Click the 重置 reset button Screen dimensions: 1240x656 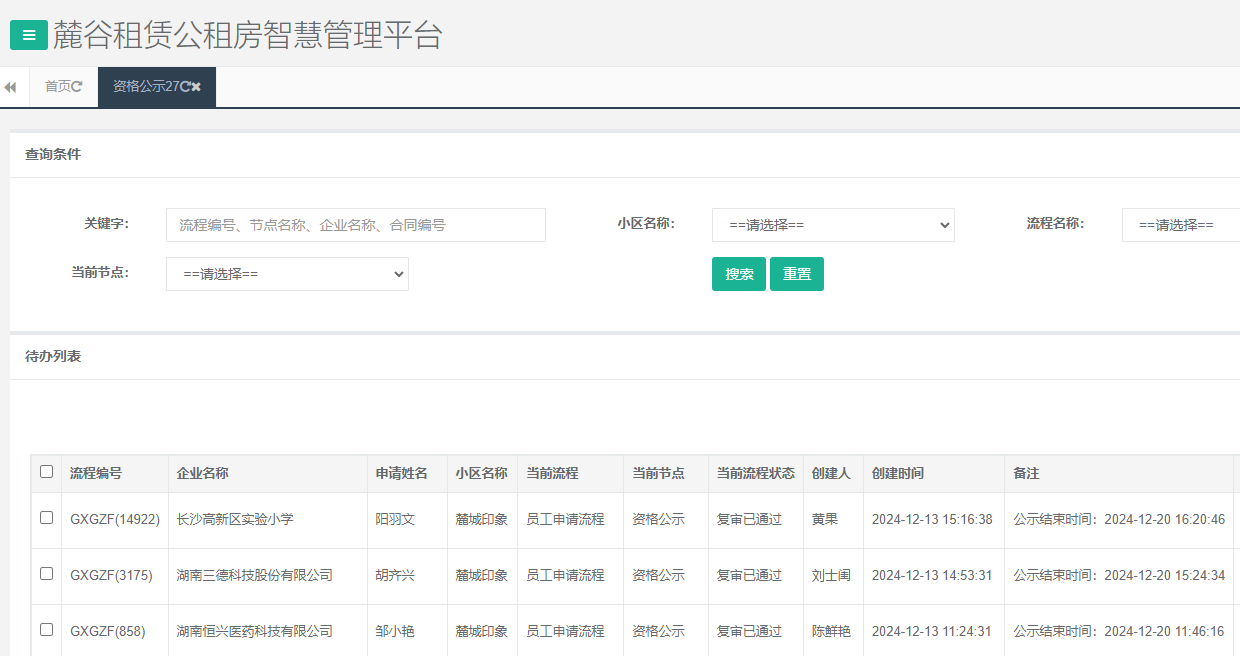797,273
